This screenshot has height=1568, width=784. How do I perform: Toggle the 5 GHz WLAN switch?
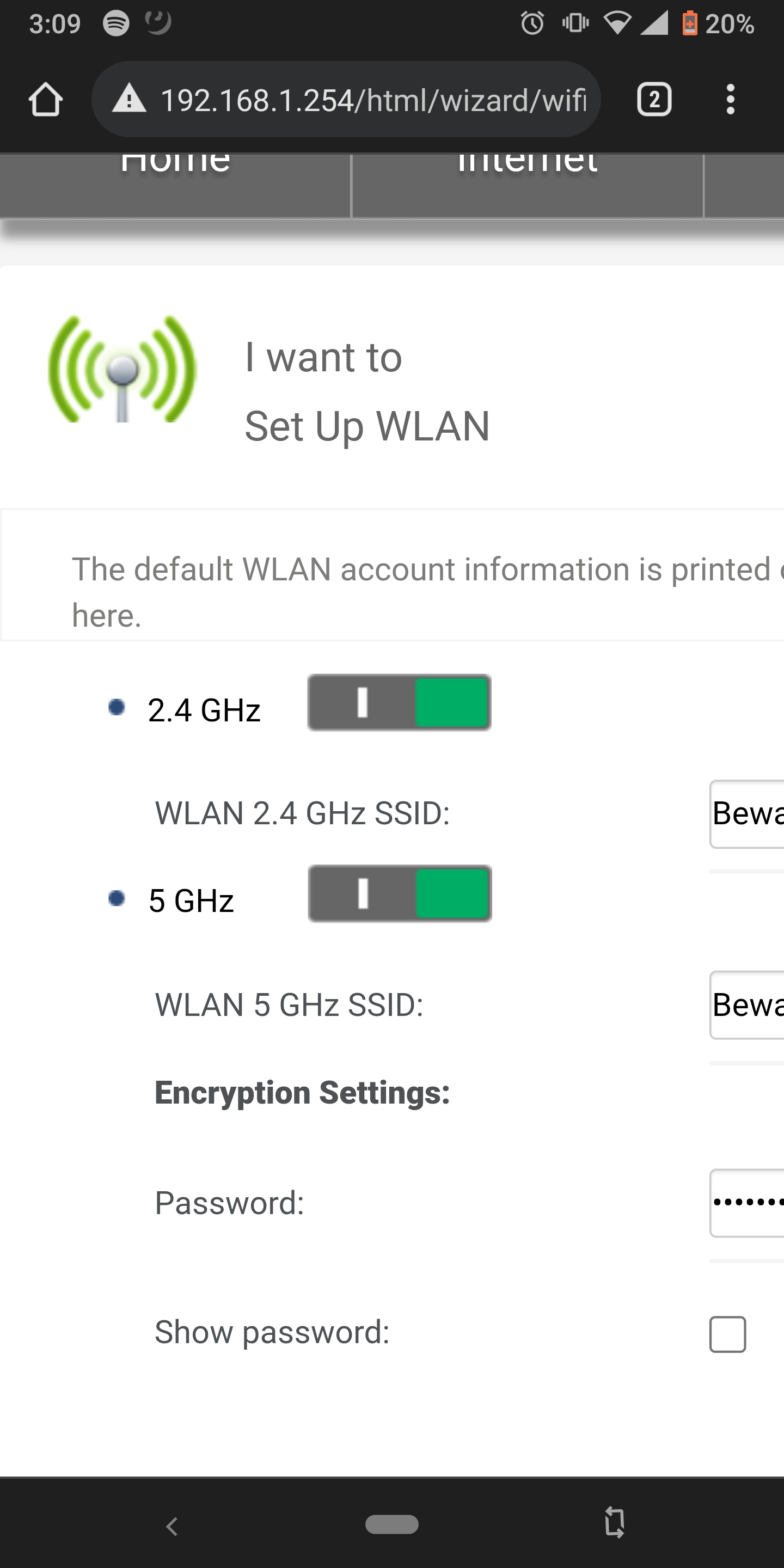400,893
